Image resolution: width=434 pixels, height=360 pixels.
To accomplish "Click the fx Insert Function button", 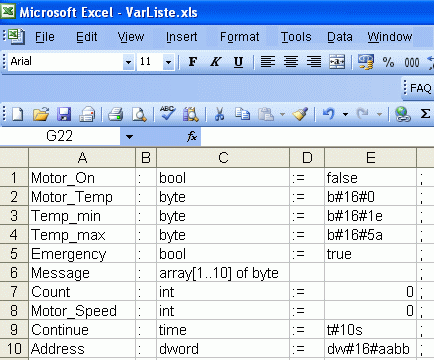I will click(192, 136).
